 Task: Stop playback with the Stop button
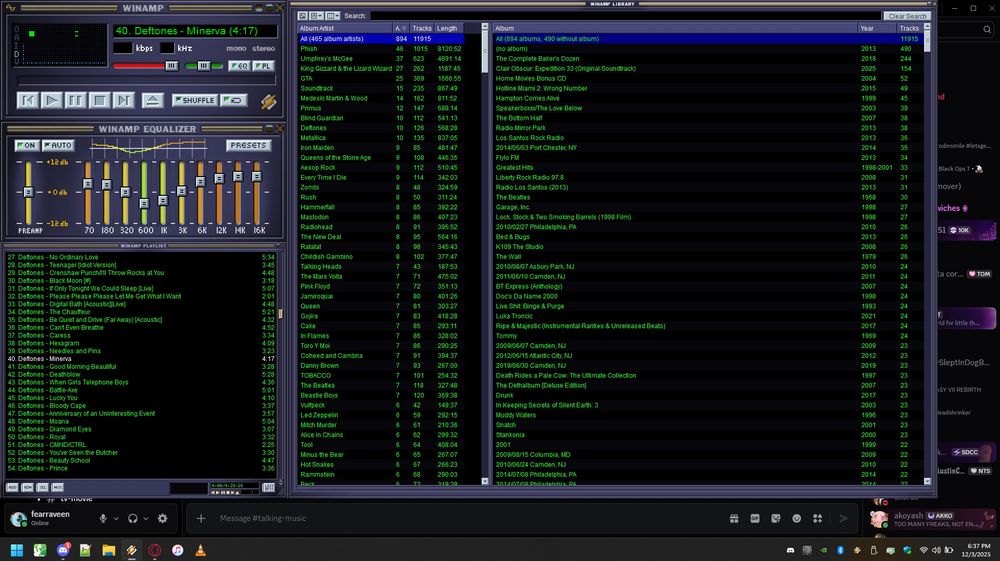[99, 100]
